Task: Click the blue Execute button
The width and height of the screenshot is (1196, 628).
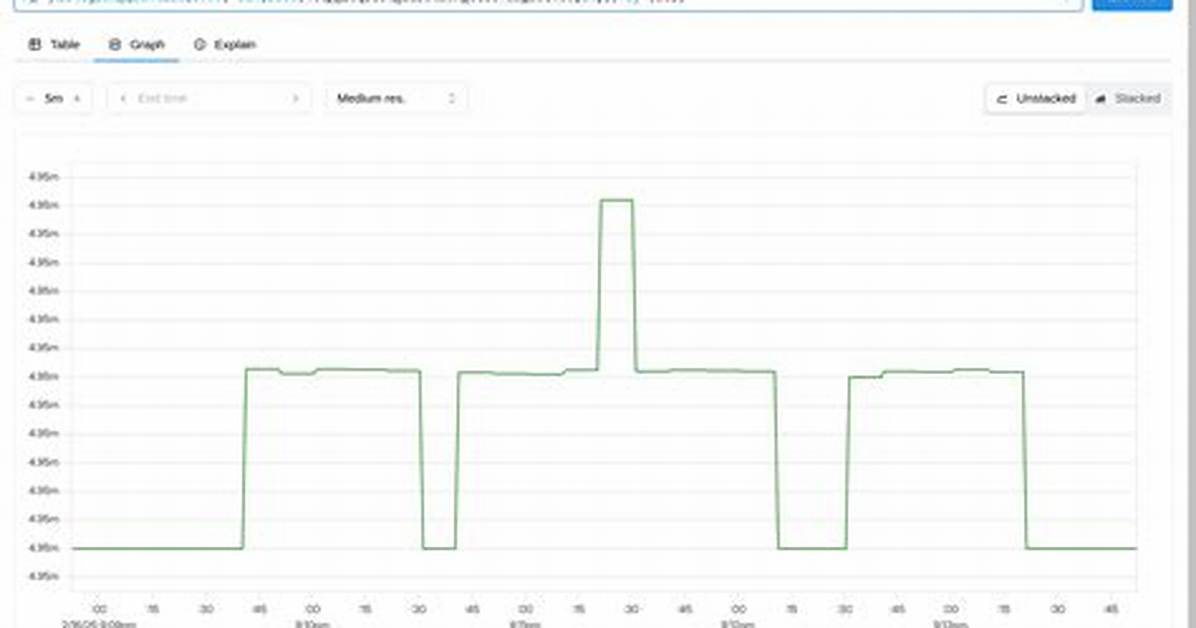Action: click(1132, 4)
